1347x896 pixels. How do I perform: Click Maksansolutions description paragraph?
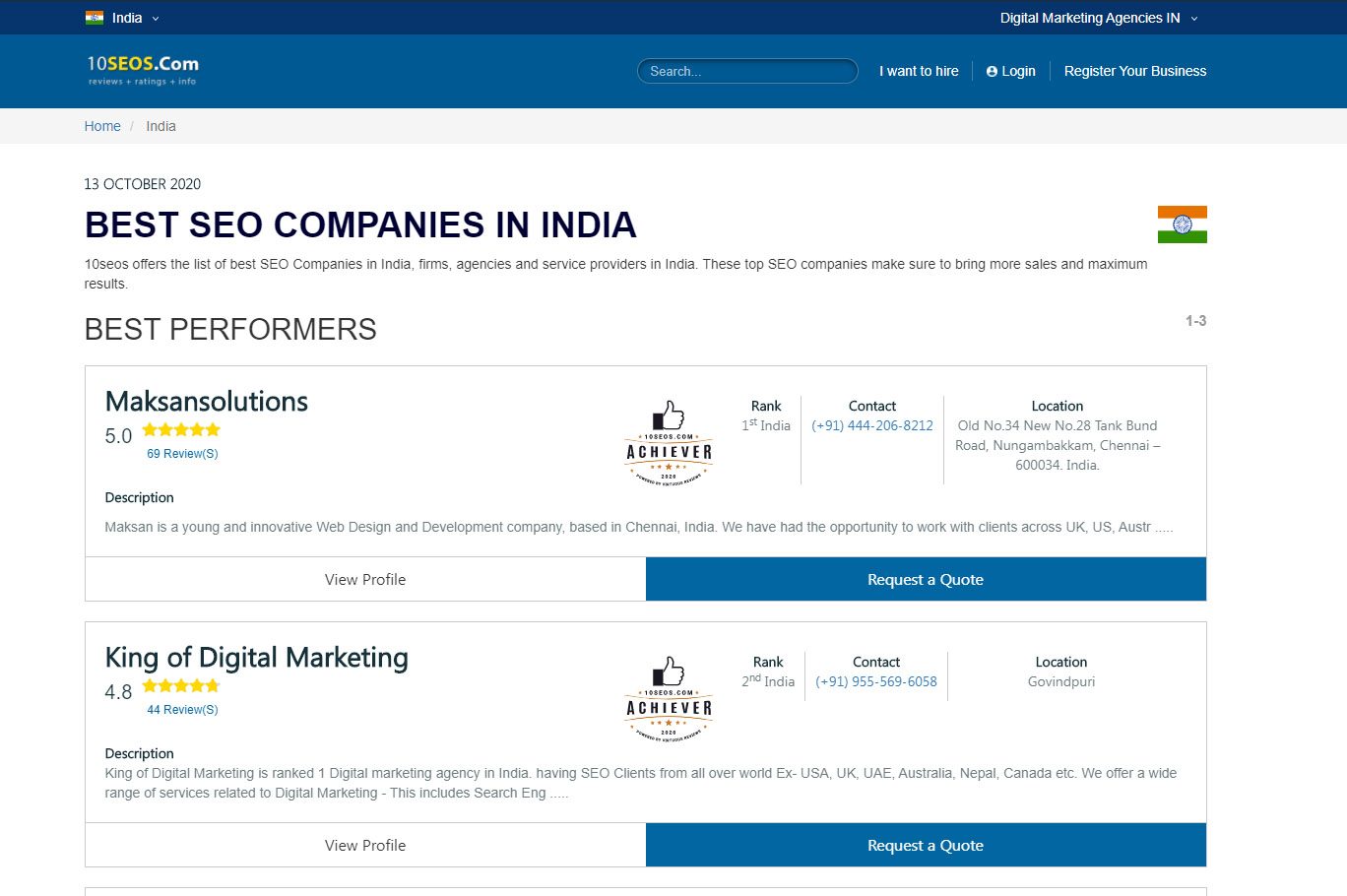point(639,527)
